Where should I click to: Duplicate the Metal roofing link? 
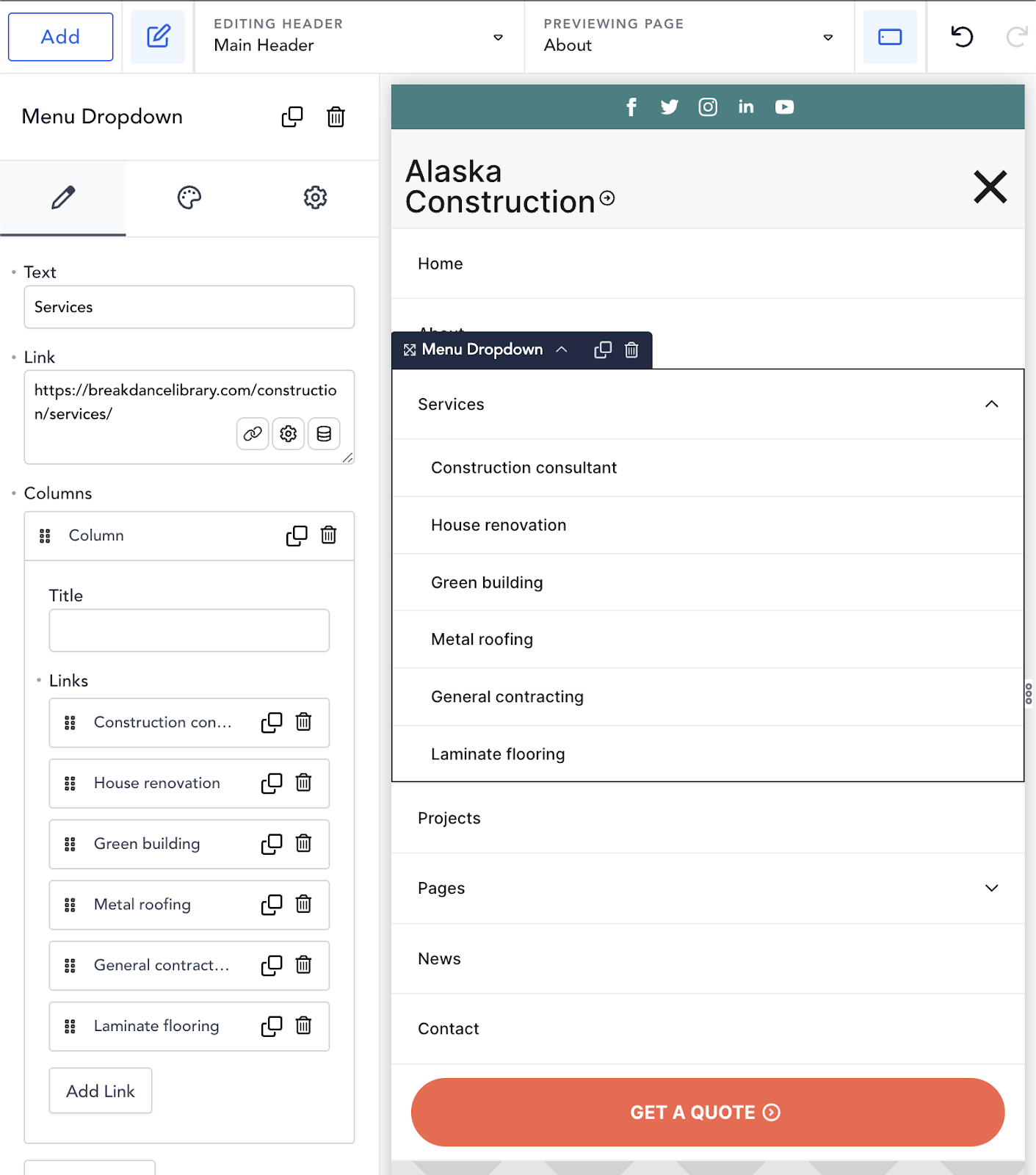tap(272, 905)
